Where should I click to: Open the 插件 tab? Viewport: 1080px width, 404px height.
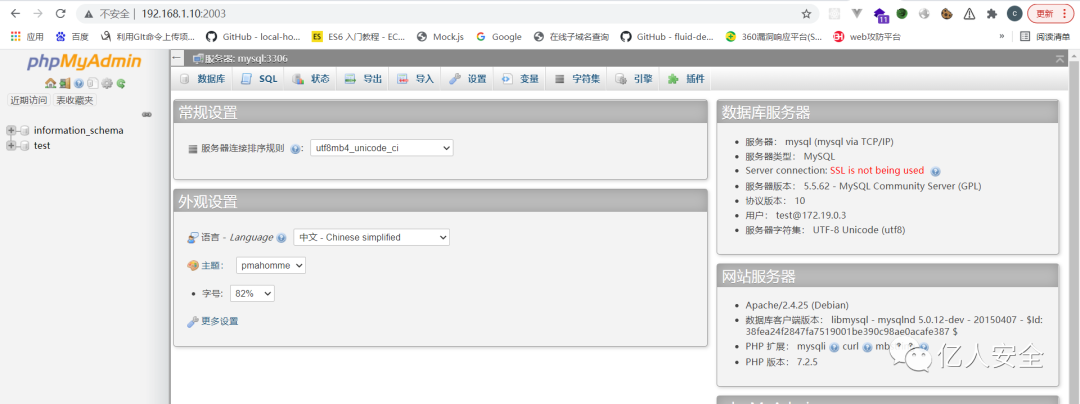pyautogui.click(x=686, y=79)
